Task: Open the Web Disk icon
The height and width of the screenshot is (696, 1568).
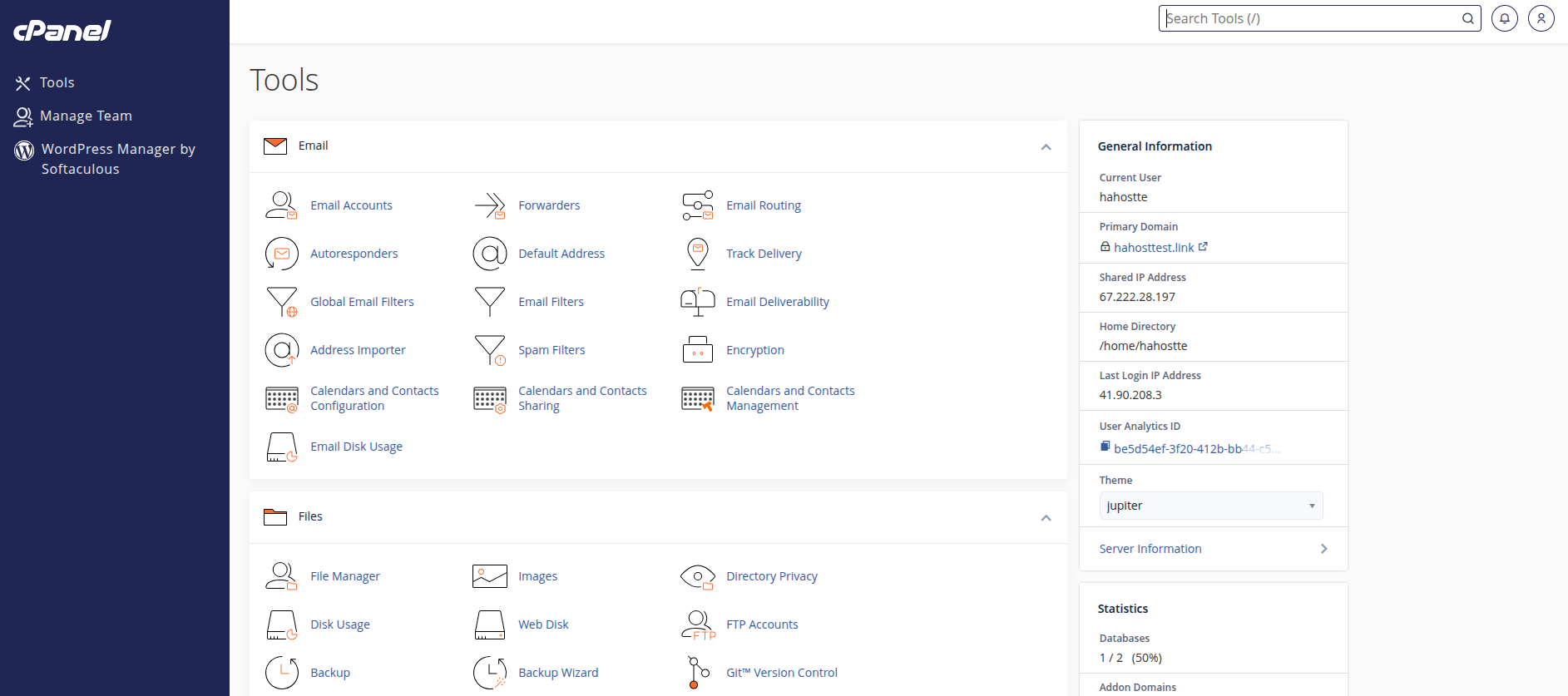Action: click(x=489, y=624)
